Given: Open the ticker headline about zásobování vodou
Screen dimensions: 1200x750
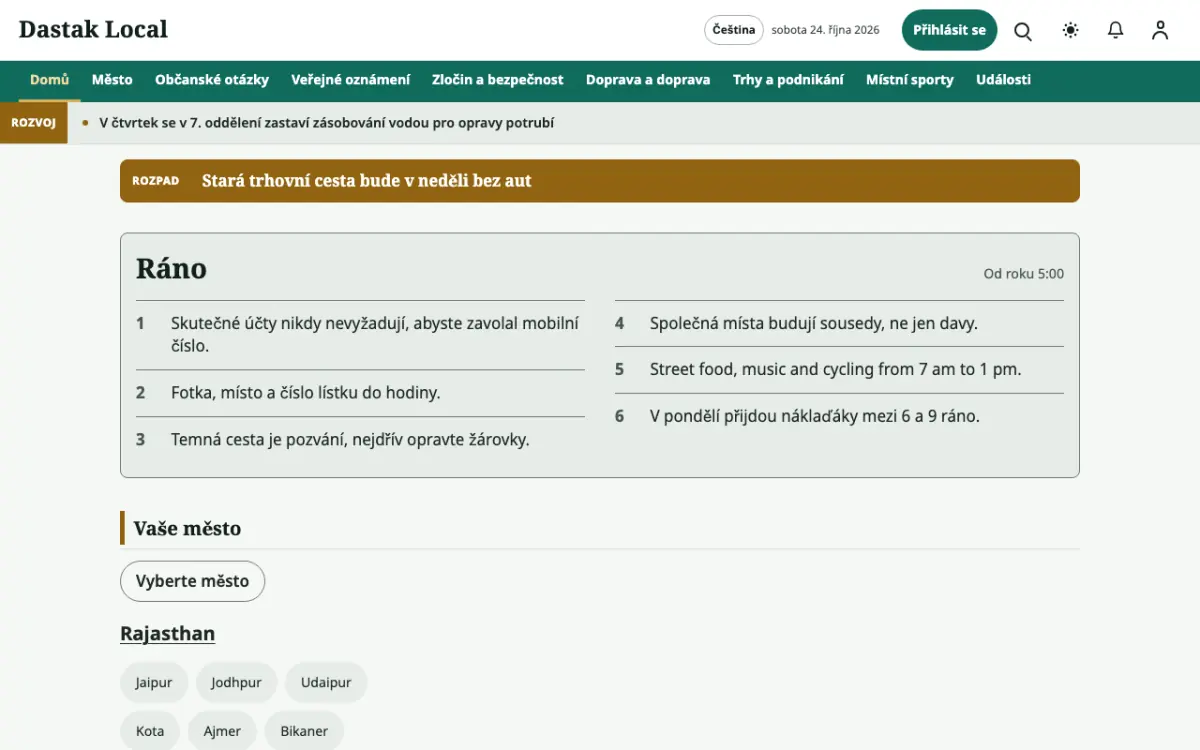Looking at the screenshot, I should click(327, 123).
